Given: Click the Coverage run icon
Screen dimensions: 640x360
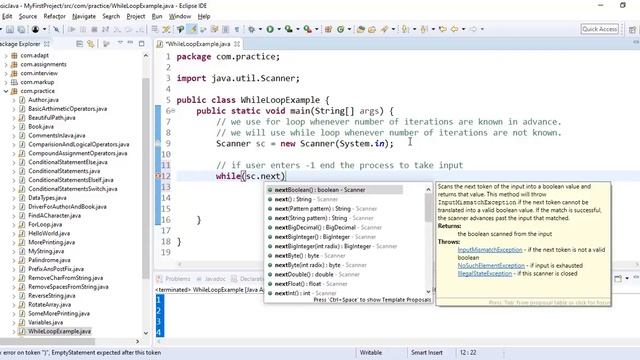Looking at the screenshot, I should [x=289, y=29].
